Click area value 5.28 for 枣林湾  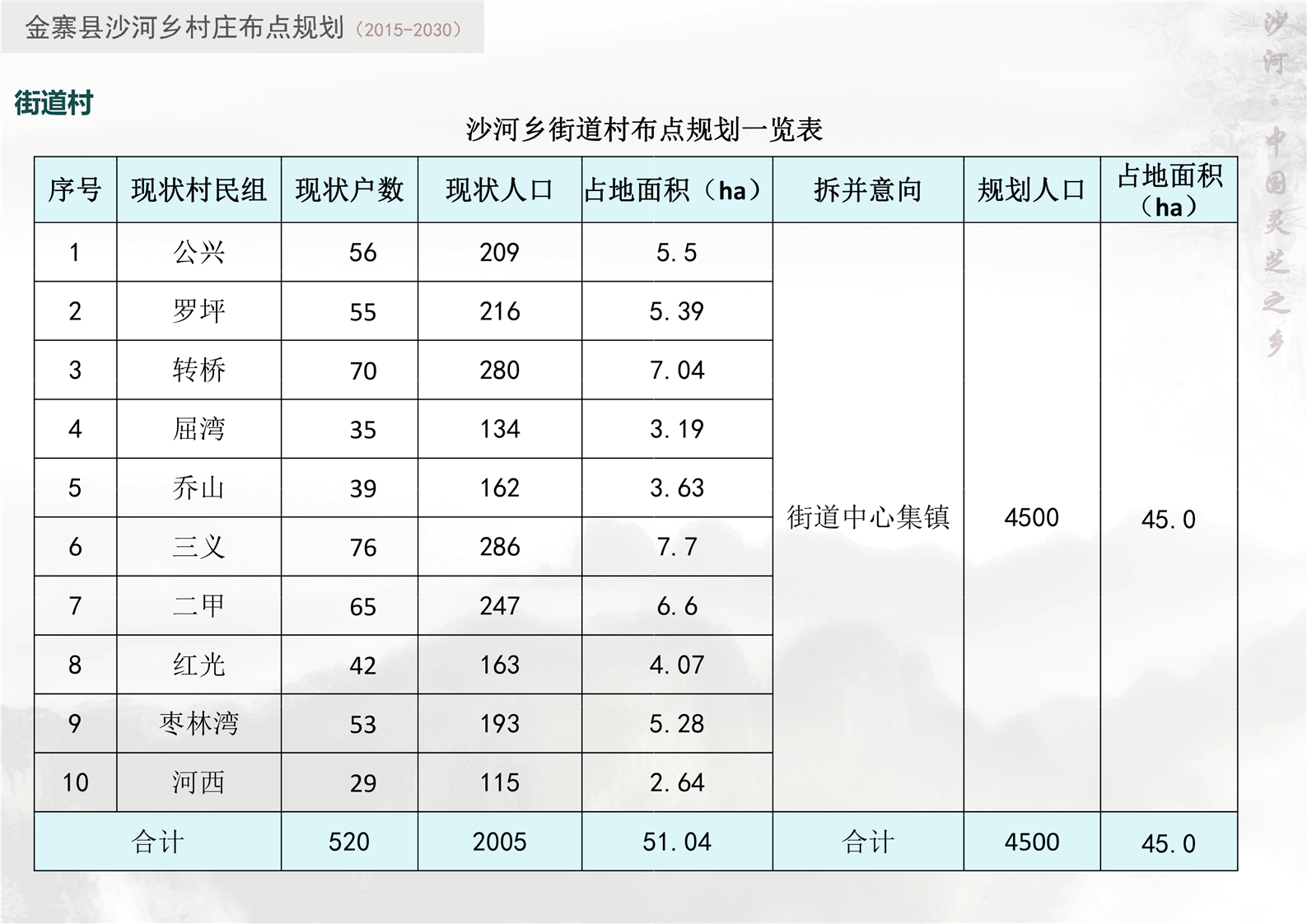click(677, 723)
